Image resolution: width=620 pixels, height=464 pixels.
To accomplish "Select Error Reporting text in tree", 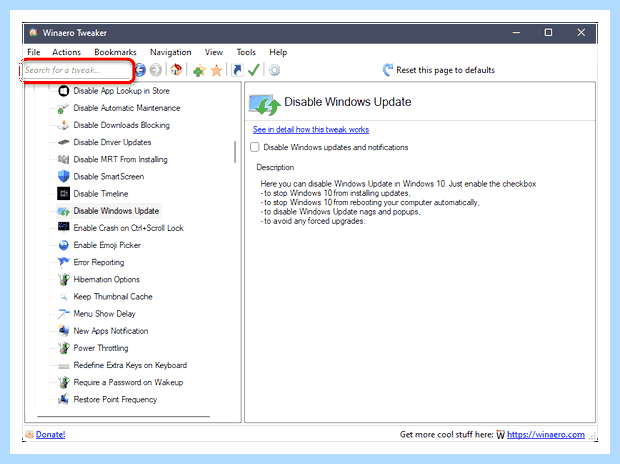I will tap(99, 262).
